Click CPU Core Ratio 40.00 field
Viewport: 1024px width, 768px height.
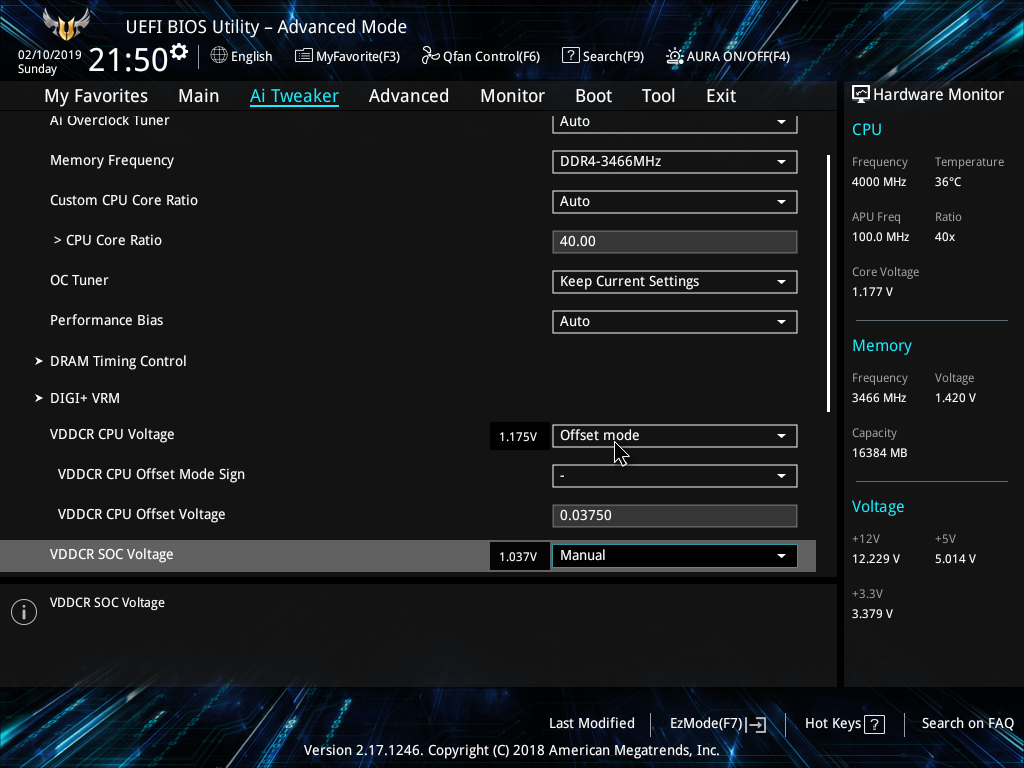(x=675, y=242)
